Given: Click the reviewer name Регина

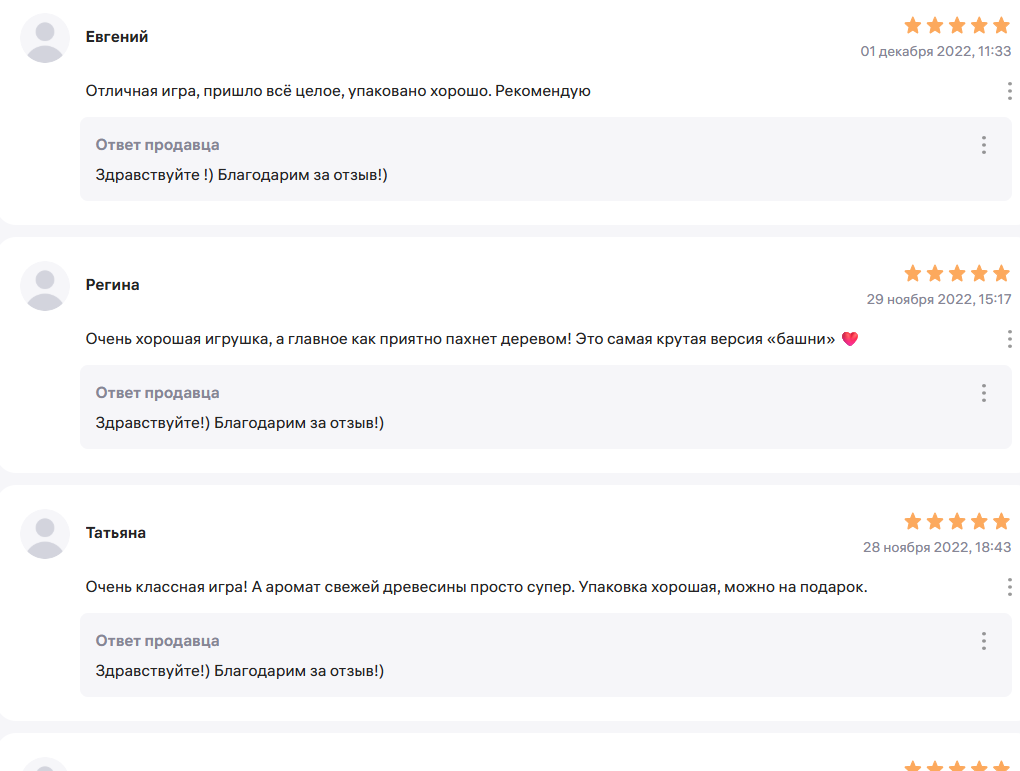Looking at the screenshot, I should pyautogui.click(x=113, y=285).
